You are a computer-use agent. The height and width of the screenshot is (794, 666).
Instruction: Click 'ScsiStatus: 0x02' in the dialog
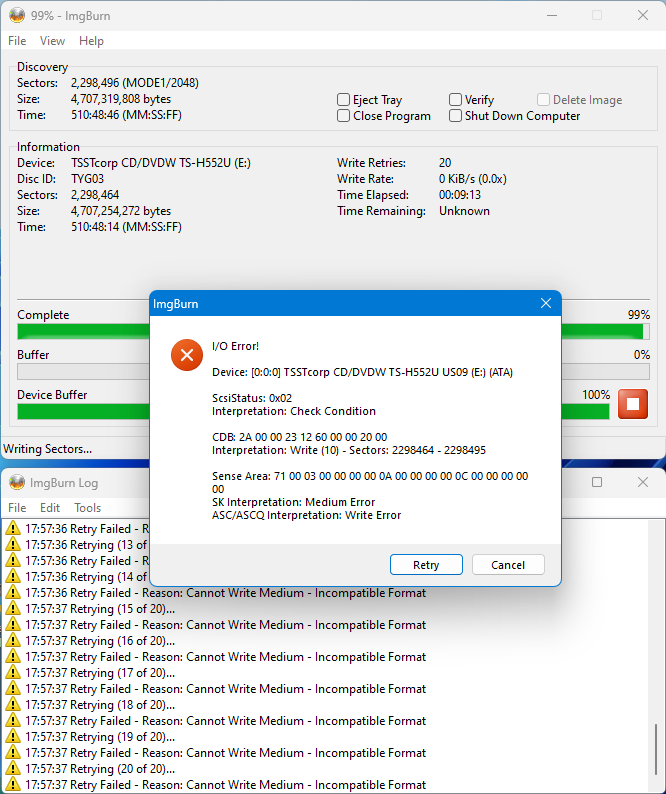(x=252, y=398)
